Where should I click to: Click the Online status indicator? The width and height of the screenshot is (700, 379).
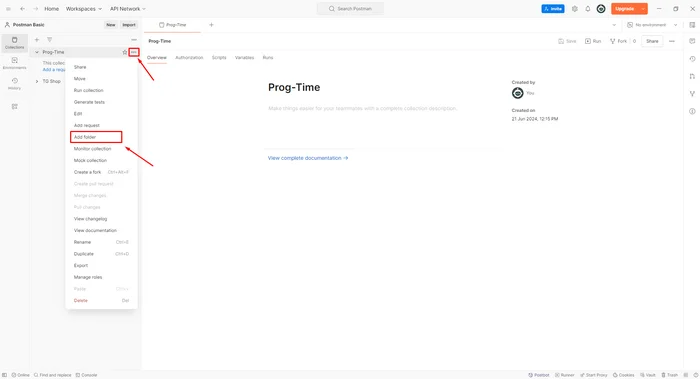coord(20,375)
